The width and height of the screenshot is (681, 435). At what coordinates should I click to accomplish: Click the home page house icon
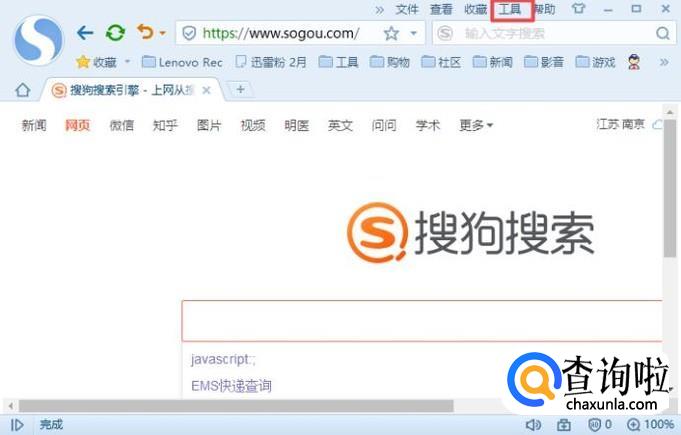[x=23, y=90]
